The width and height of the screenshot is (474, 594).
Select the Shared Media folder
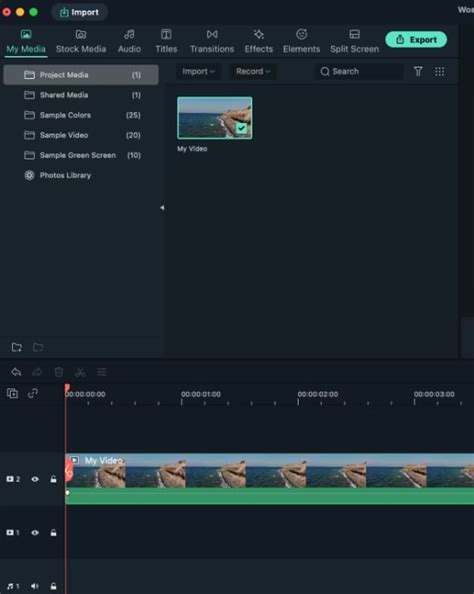[81, 95]
